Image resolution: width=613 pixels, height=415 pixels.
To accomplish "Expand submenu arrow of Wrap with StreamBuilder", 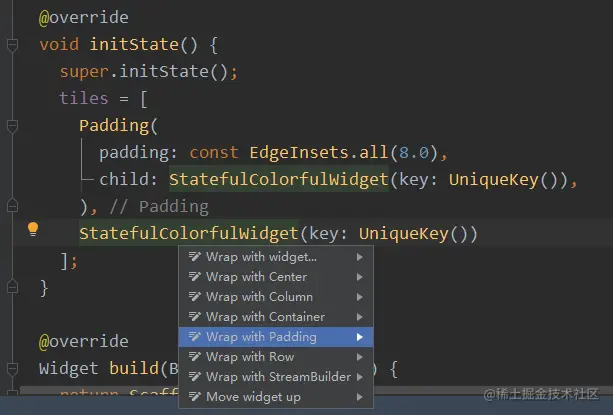I will pos(360,377).
